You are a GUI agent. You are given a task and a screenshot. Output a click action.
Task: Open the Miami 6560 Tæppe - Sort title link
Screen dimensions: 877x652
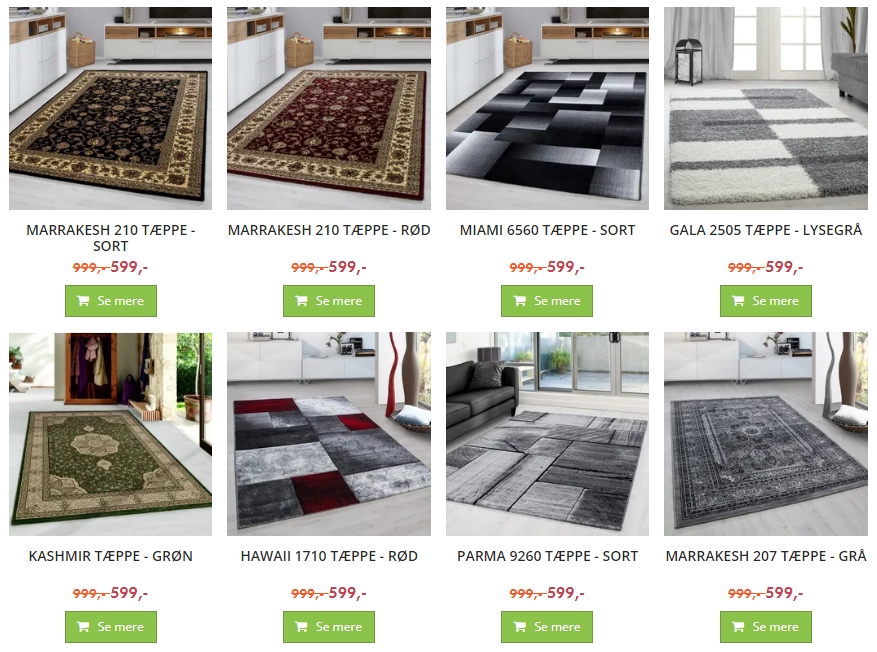[x=547, y=230]
